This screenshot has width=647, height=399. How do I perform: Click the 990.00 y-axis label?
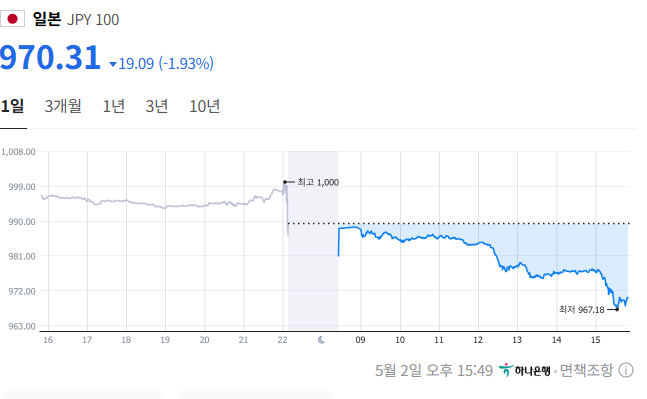(x=22, y=222)
